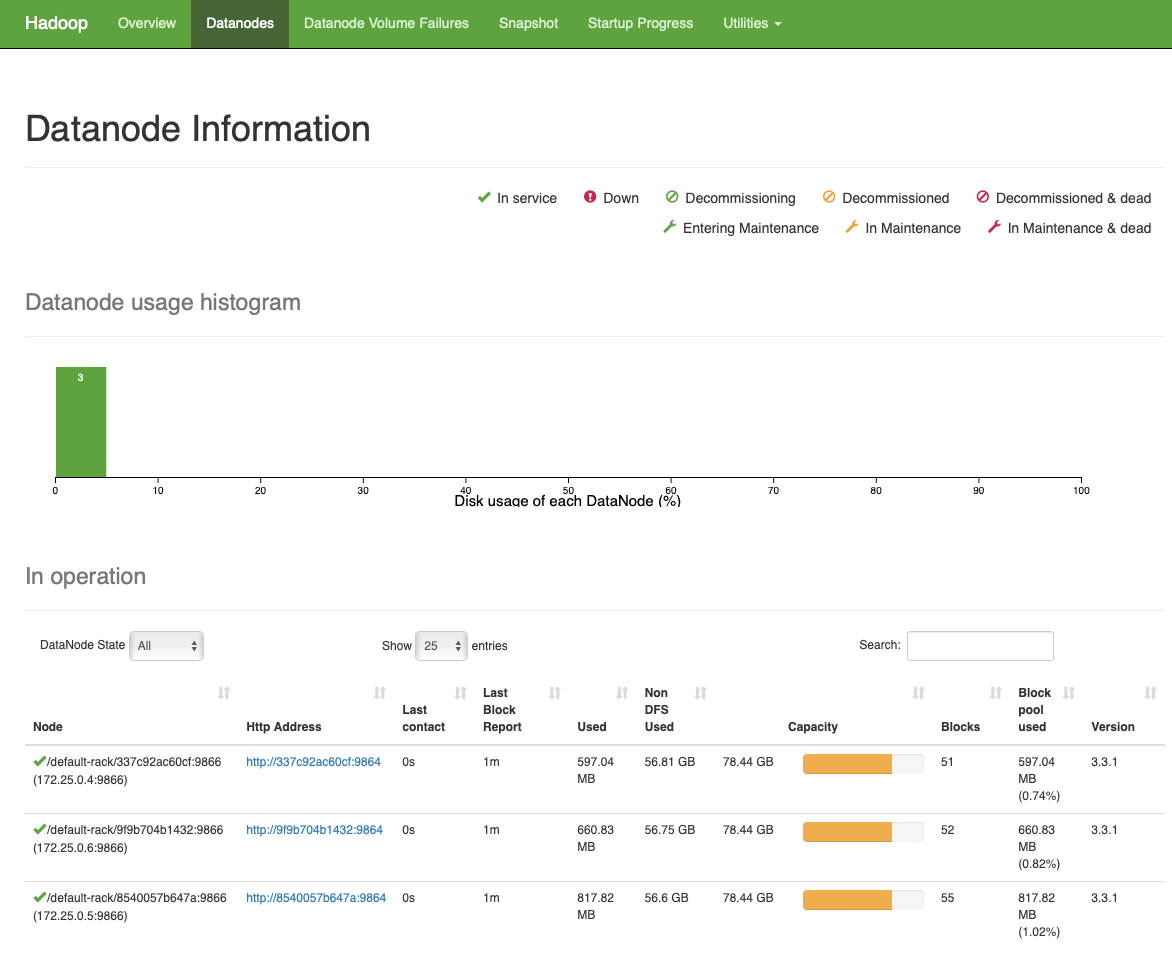Click the red Down status icon
The width and height of the screenshot is (1172, 957).
(x=591, y=198)
